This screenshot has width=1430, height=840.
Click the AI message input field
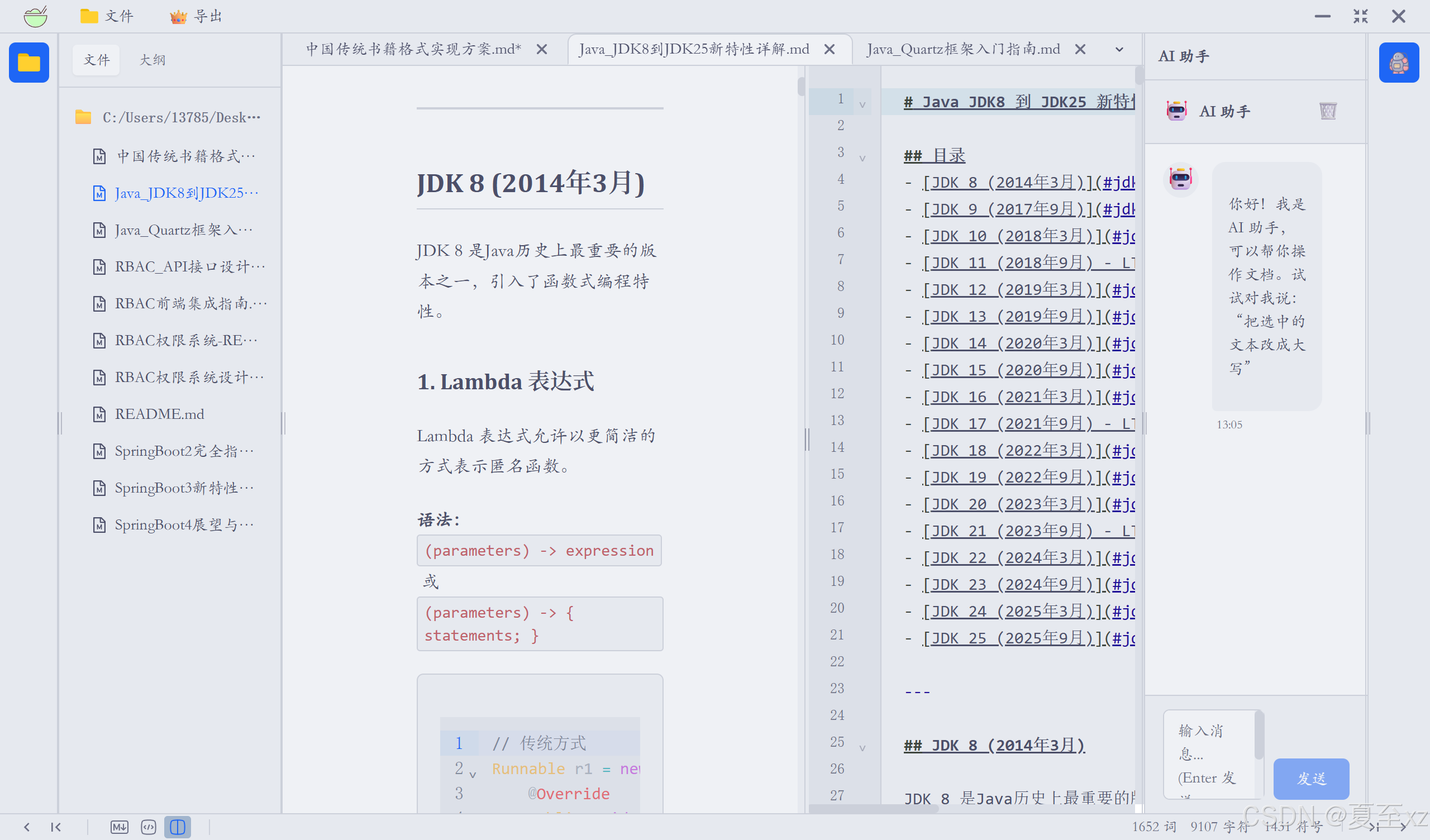[x=1209, y=754]
